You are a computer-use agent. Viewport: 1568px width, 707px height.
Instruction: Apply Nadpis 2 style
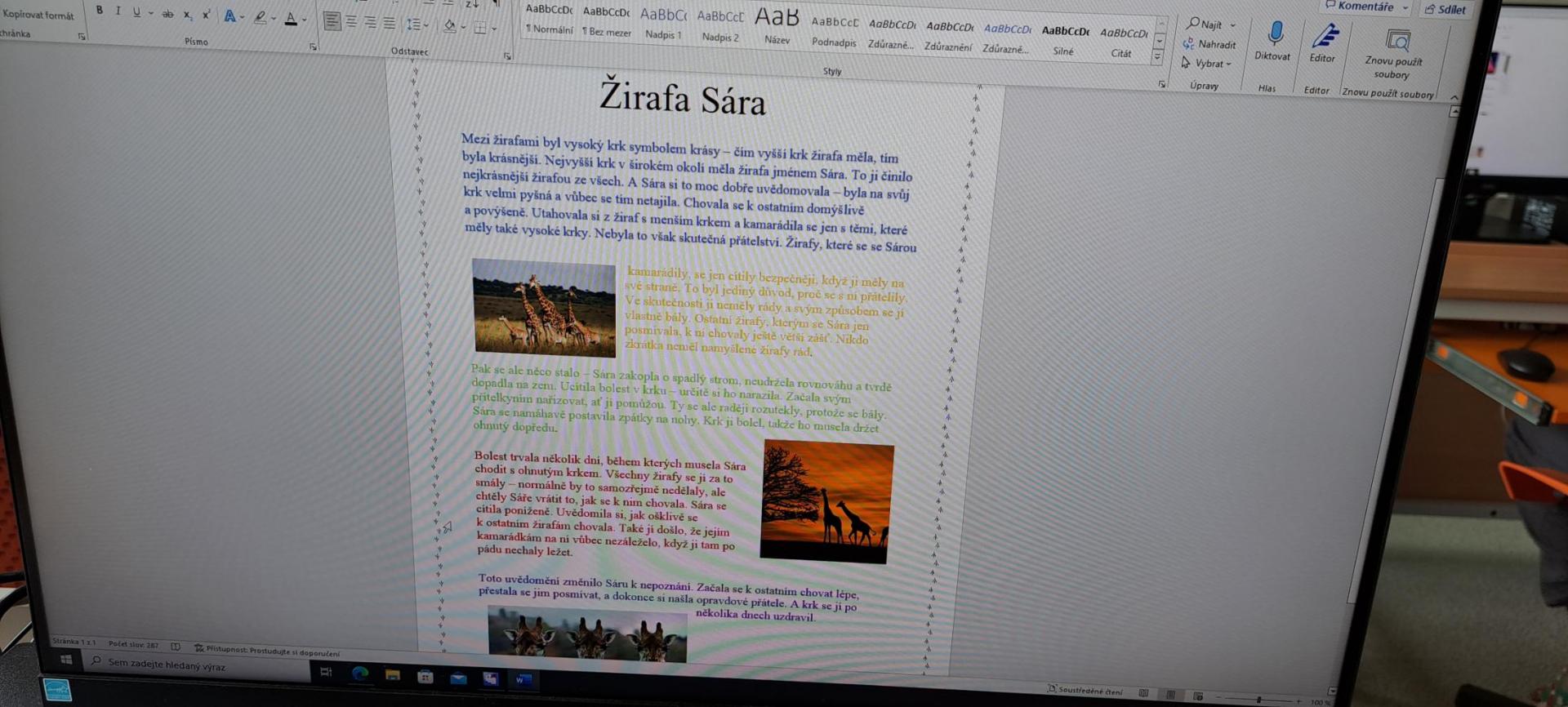719,26
